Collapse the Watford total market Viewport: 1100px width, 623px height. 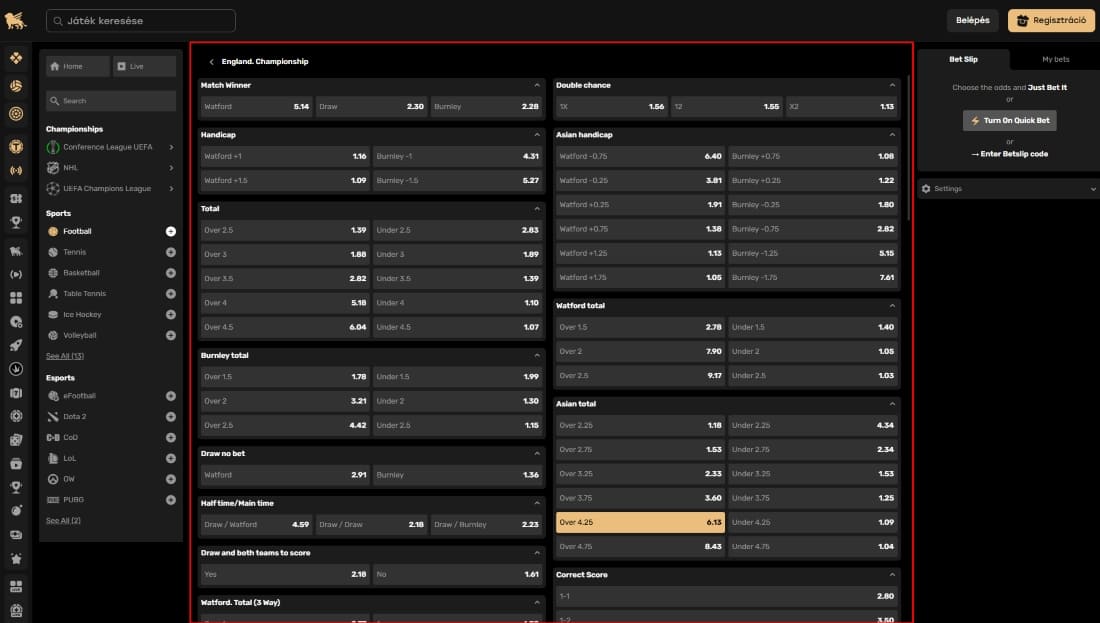click(x=892, y=306)
